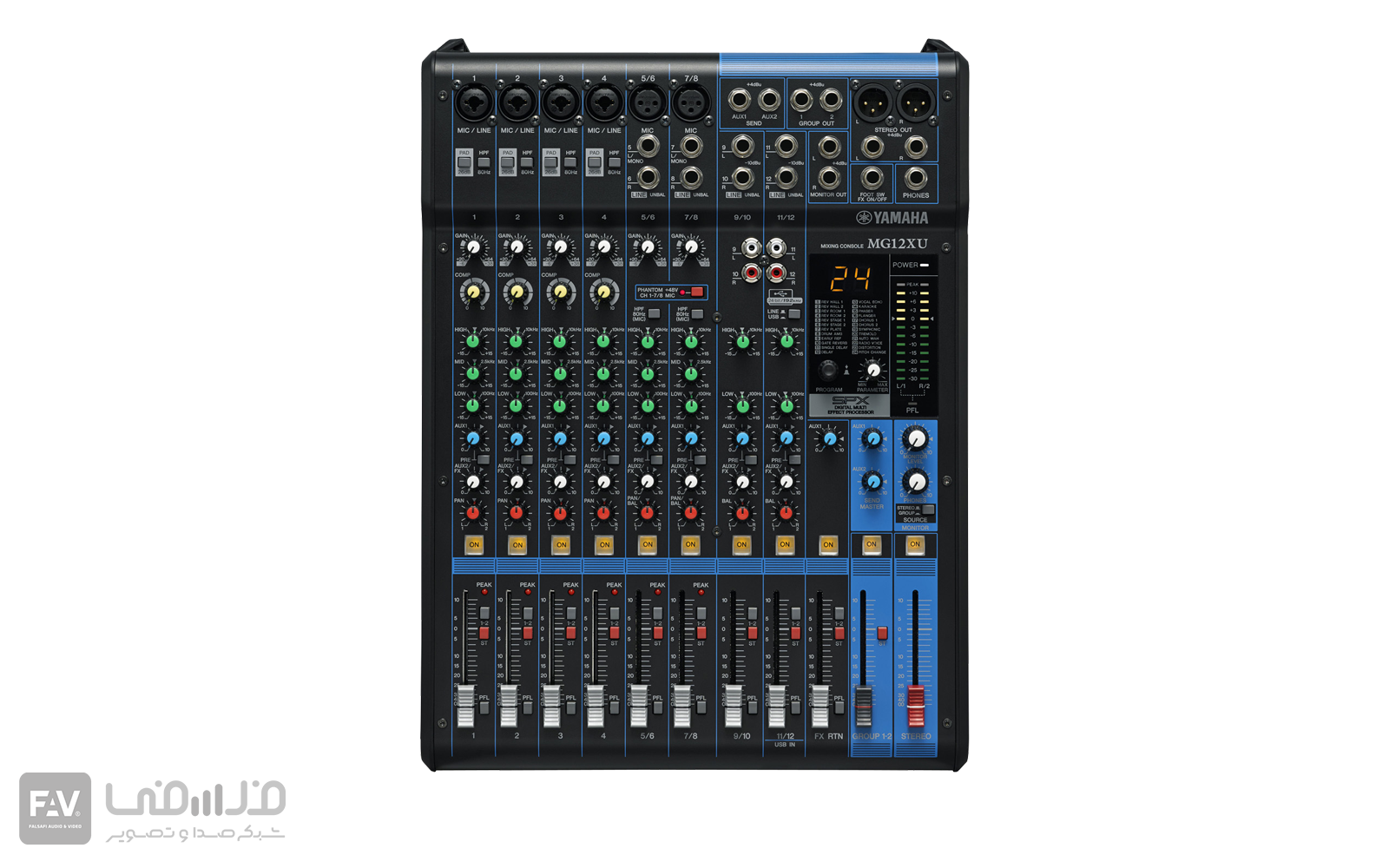Screen dimensions: 1389x868
Task: Click the AUX1 send output jack
Action: coord(740,99)
